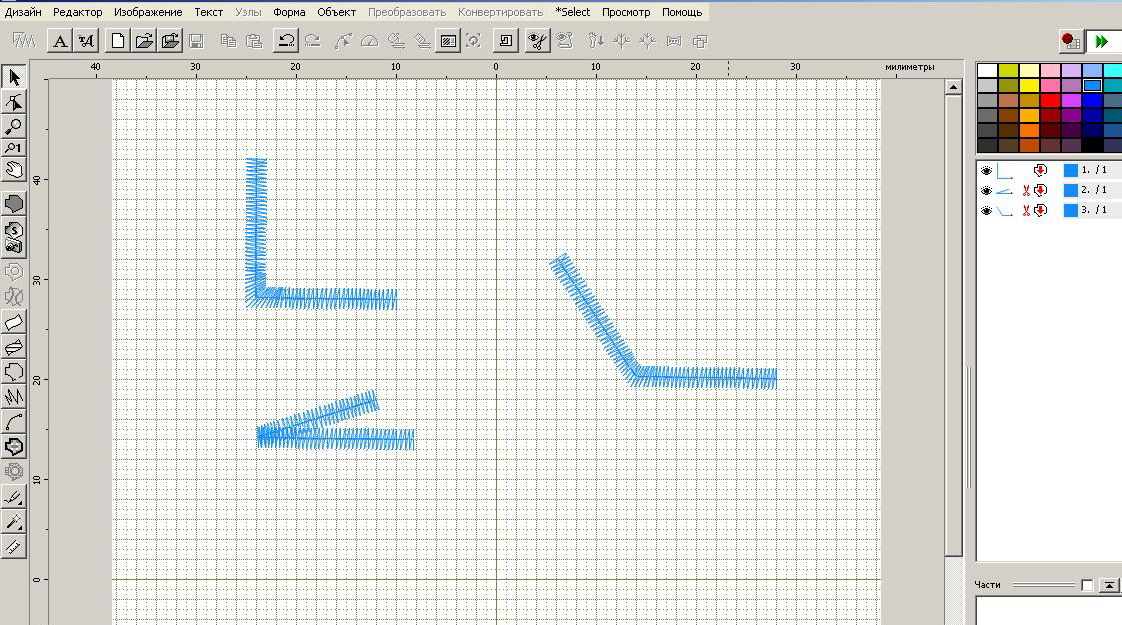Click blue thread color of object 1

[x=1070, y=170]
